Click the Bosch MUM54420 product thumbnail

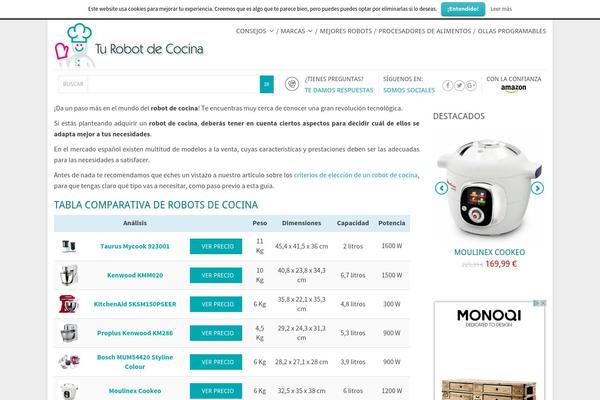tap(69, 361)
